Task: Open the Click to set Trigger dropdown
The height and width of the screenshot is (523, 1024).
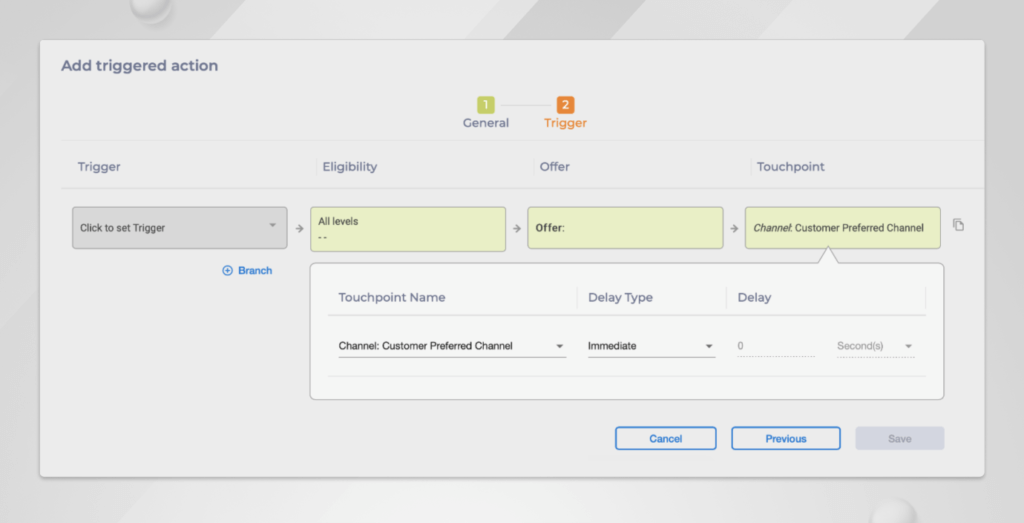Action: pos(180,228)
